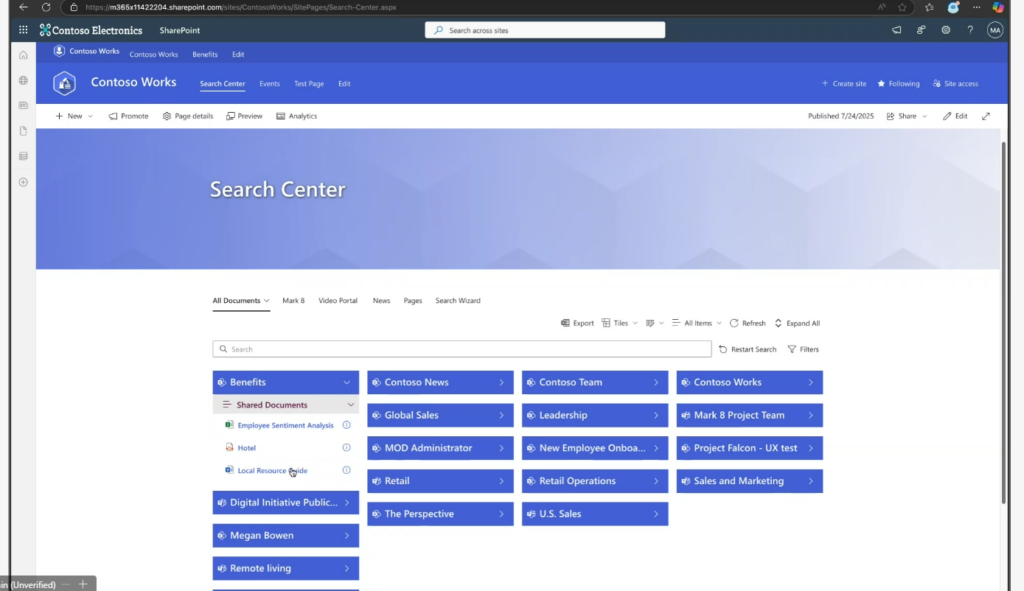Open the Hotel document link

click(x=246, y=448)
